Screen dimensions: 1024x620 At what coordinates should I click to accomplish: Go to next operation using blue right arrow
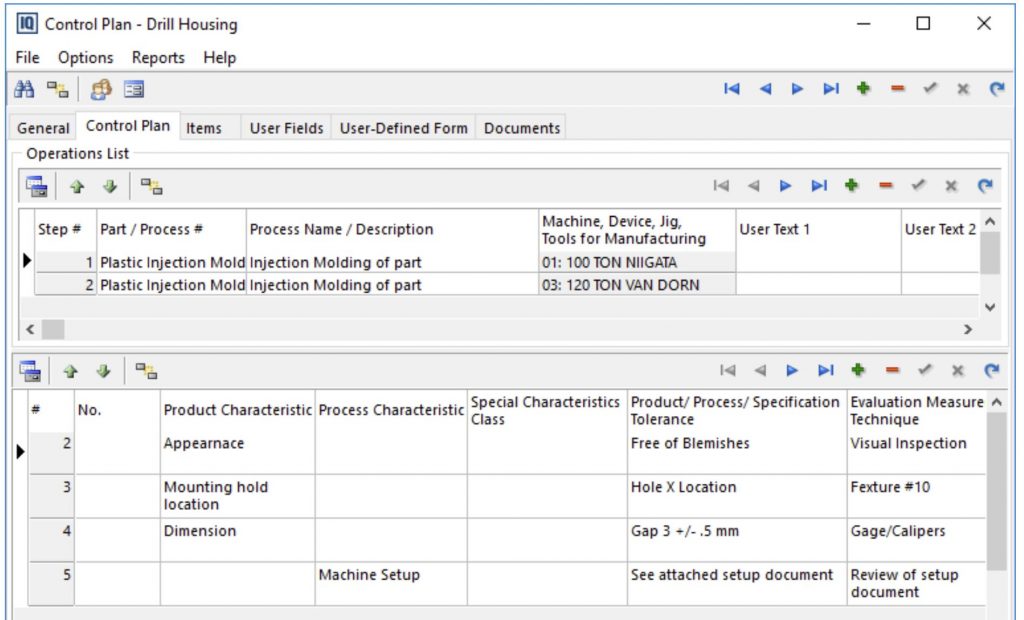785,185
